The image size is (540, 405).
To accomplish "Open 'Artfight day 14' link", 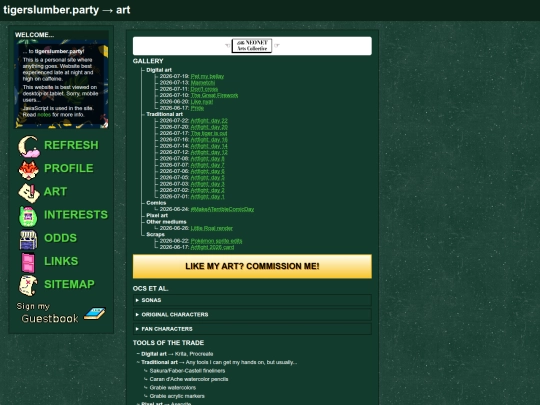I will 209,146.
